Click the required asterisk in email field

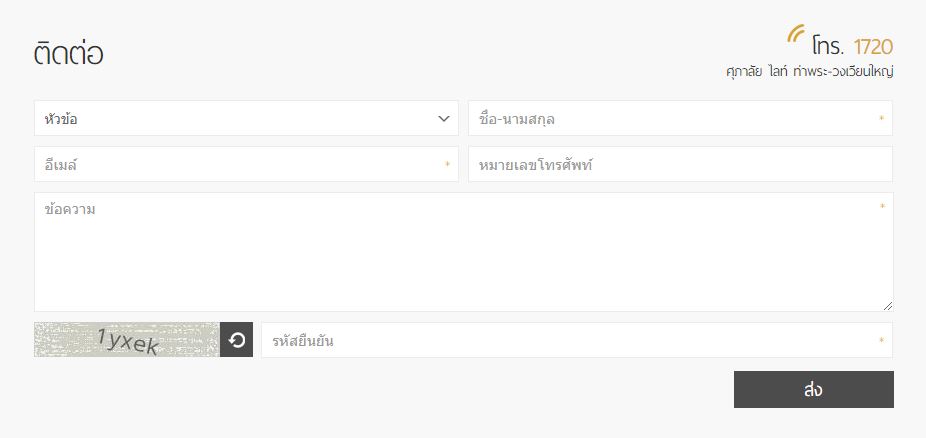pos(447,165)
